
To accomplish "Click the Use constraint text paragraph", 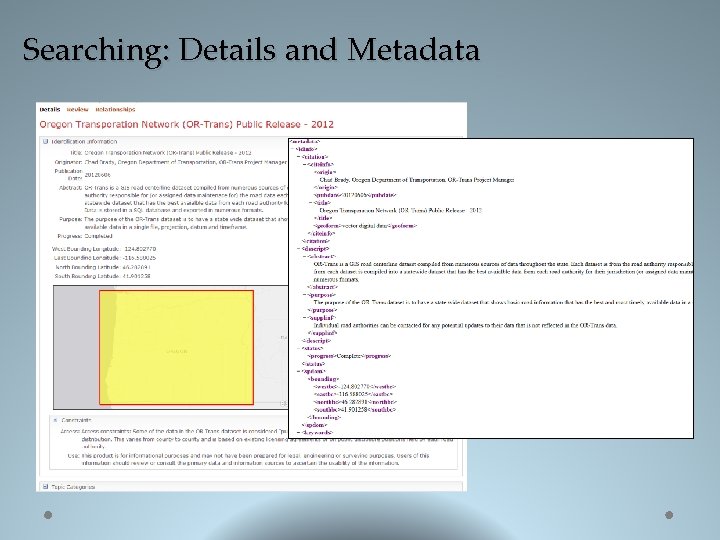I will (255, 459).
